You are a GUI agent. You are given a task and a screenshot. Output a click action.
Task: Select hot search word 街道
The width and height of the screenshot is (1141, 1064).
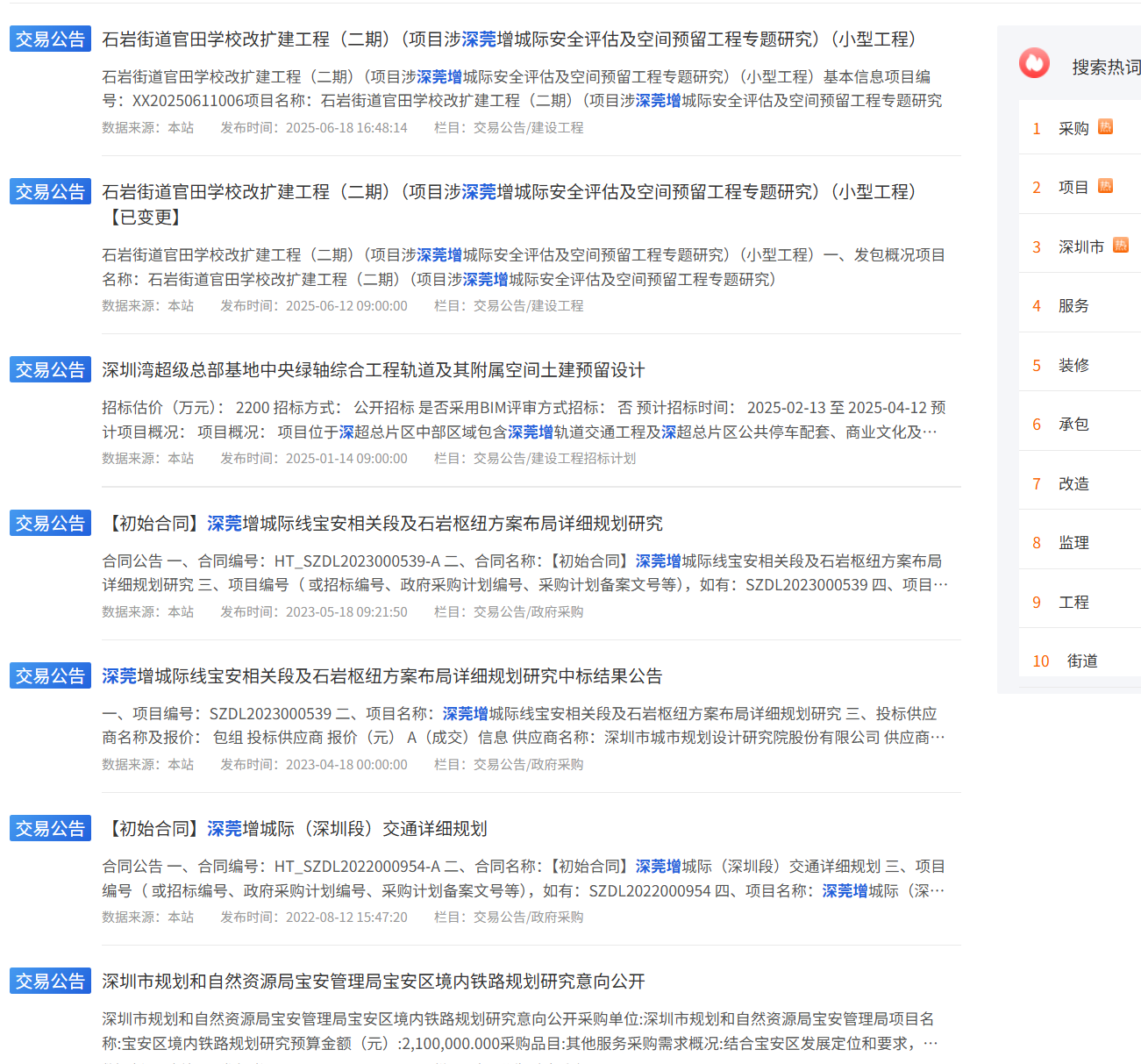[x=1082, y=661]
